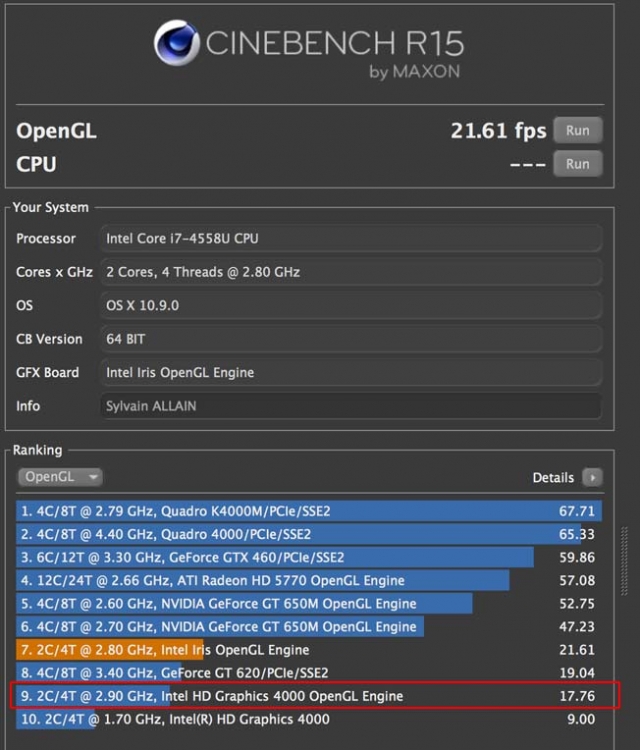The height and width of the screenshot is (750, 640).
Task: Select ranking row 1 Quadro K4000M
Action: tap(309, 511)
